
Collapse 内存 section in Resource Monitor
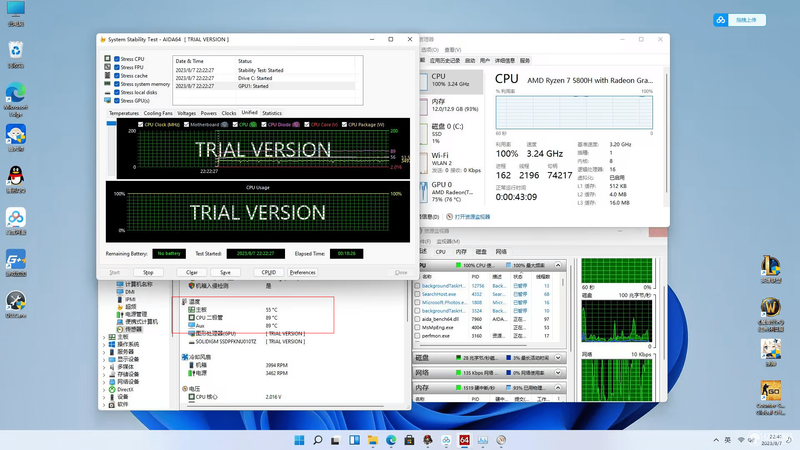[x=558, y=388]
